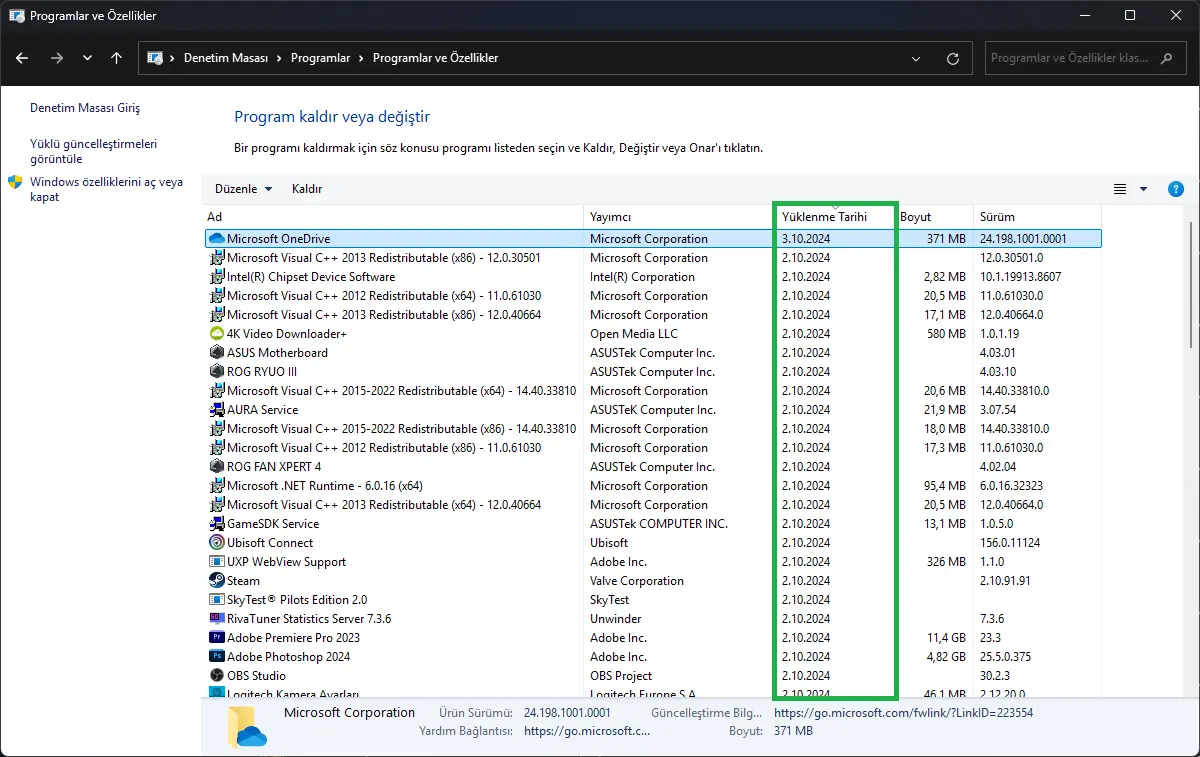Screen dimensions: 1200x757
Task: Select the ROG RYUO III icon
Action: click(217, 372)
